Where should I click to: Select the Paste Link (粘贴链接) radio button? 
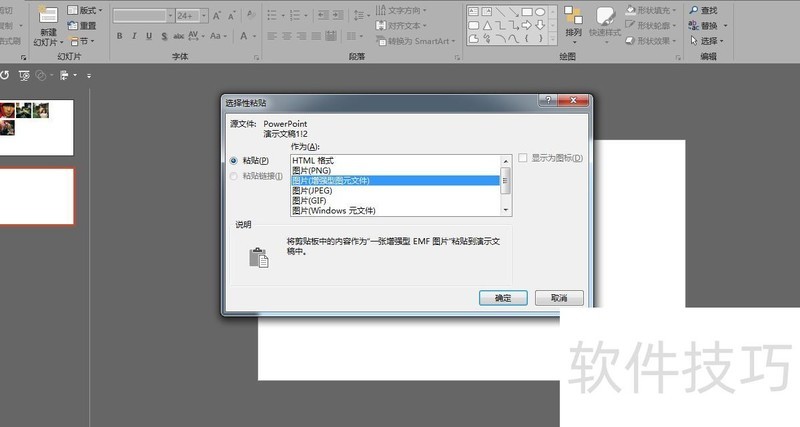[234, 176]
